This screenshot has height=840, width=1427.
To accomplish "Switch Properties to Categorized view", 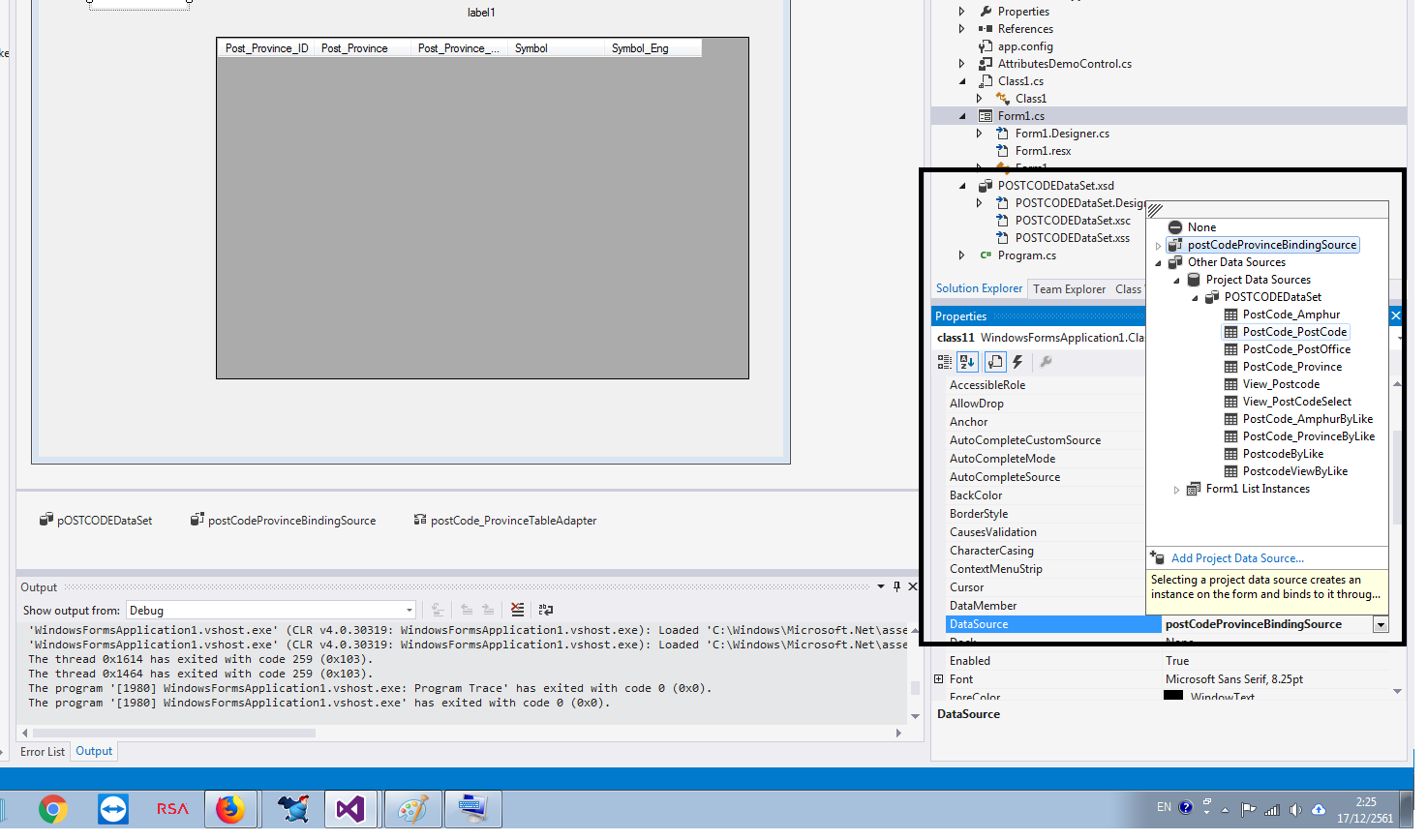I will (x=945, y=362).
